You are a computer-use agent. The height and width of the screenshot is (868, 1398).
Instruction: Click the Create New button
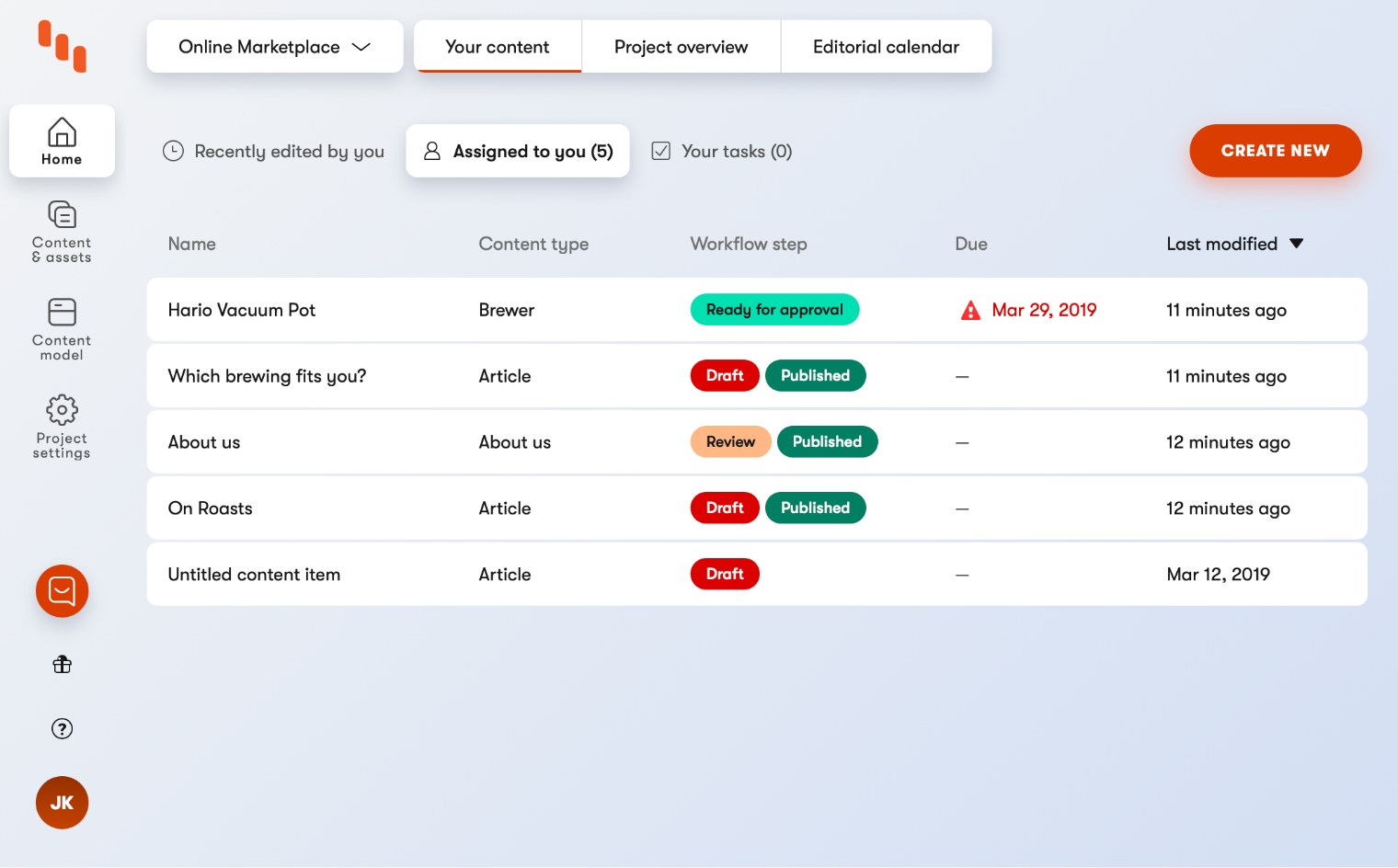1276,151
